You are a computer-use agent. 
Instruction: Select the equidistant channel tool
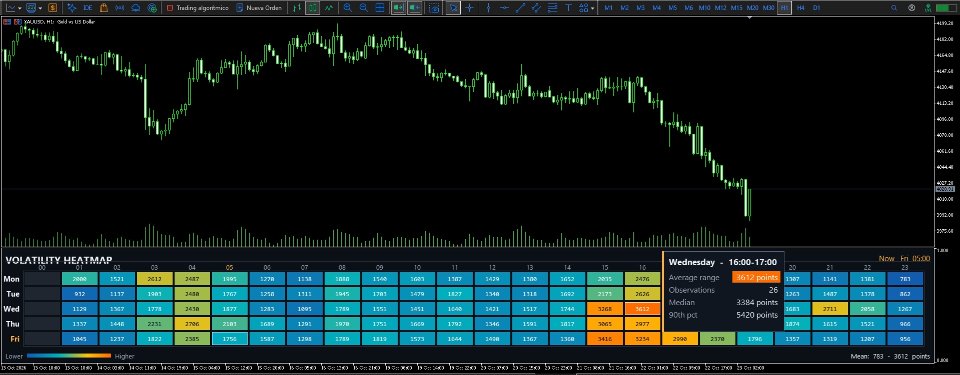pos(536,8)
